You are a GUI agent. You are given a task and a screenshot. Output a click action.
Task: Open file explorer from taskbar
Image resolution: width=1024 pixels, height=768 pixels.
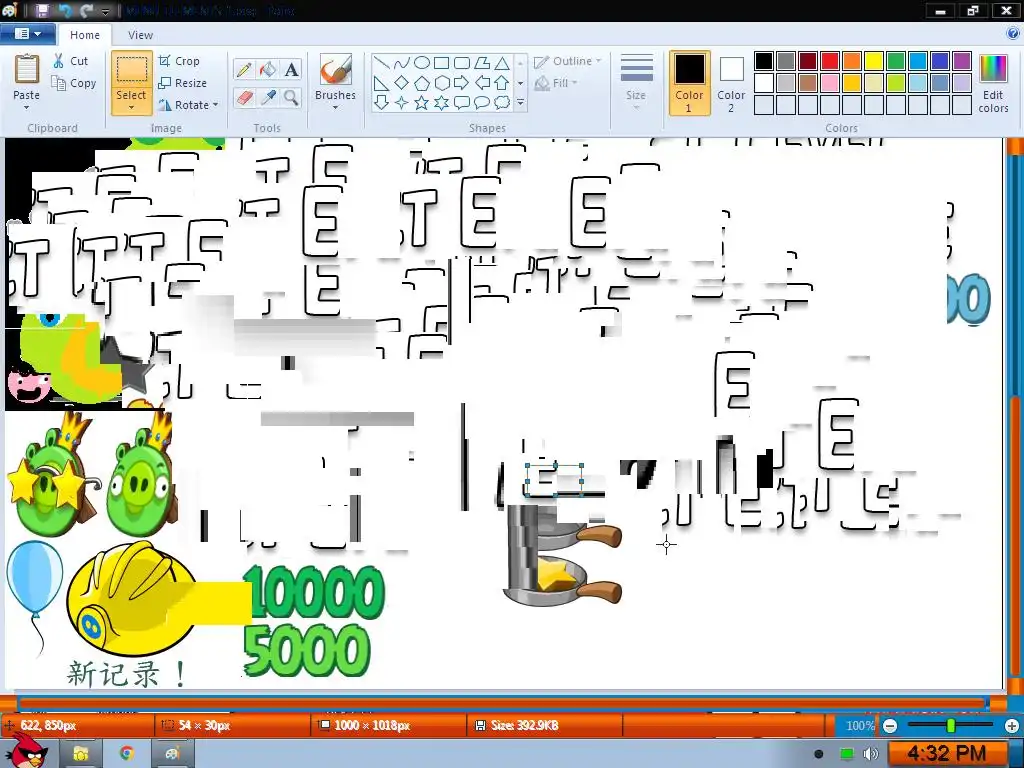pyautogui.click(x=80, y=754)
